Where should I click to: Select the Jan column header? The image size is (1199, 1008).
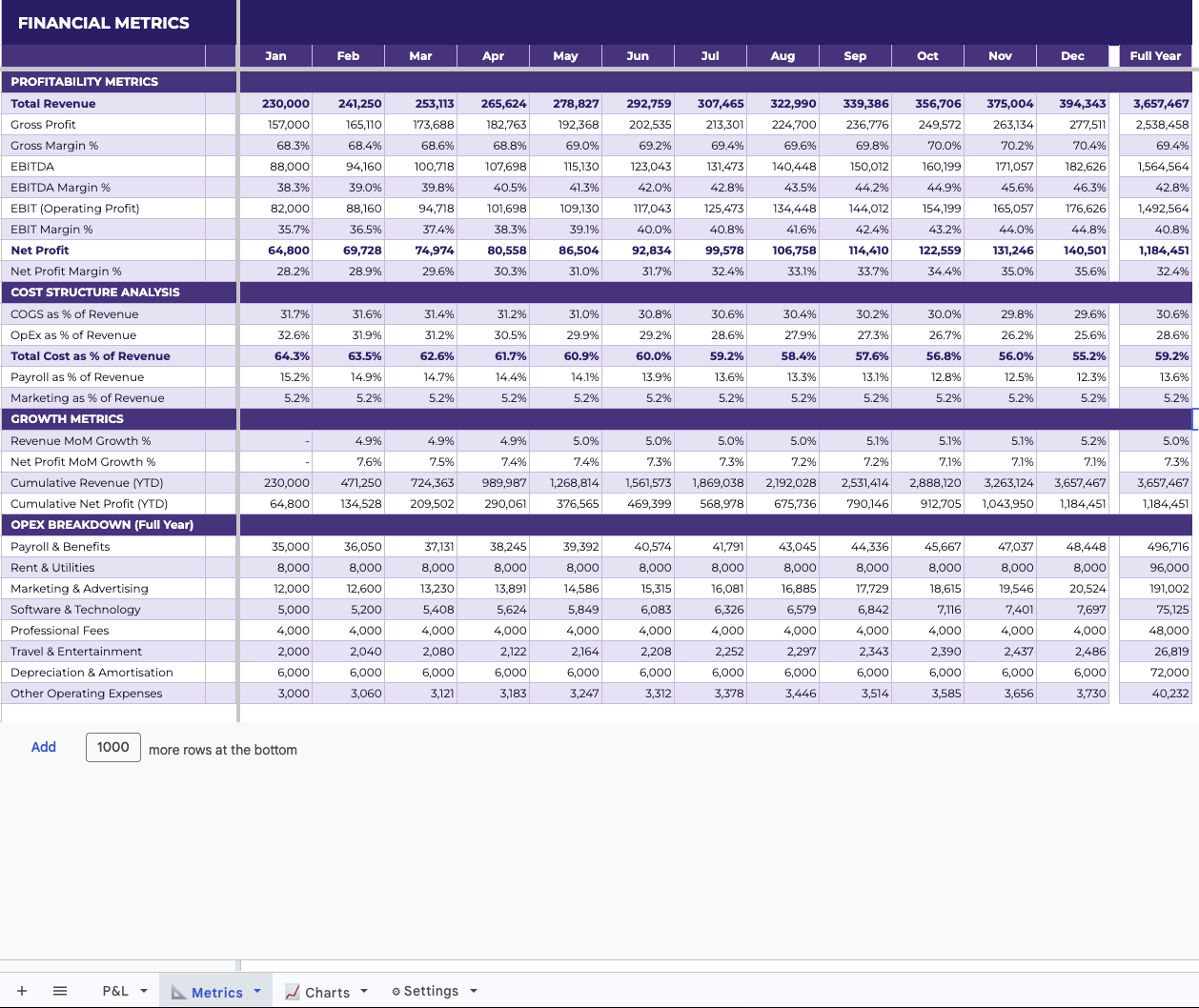(x=275, y=56)
